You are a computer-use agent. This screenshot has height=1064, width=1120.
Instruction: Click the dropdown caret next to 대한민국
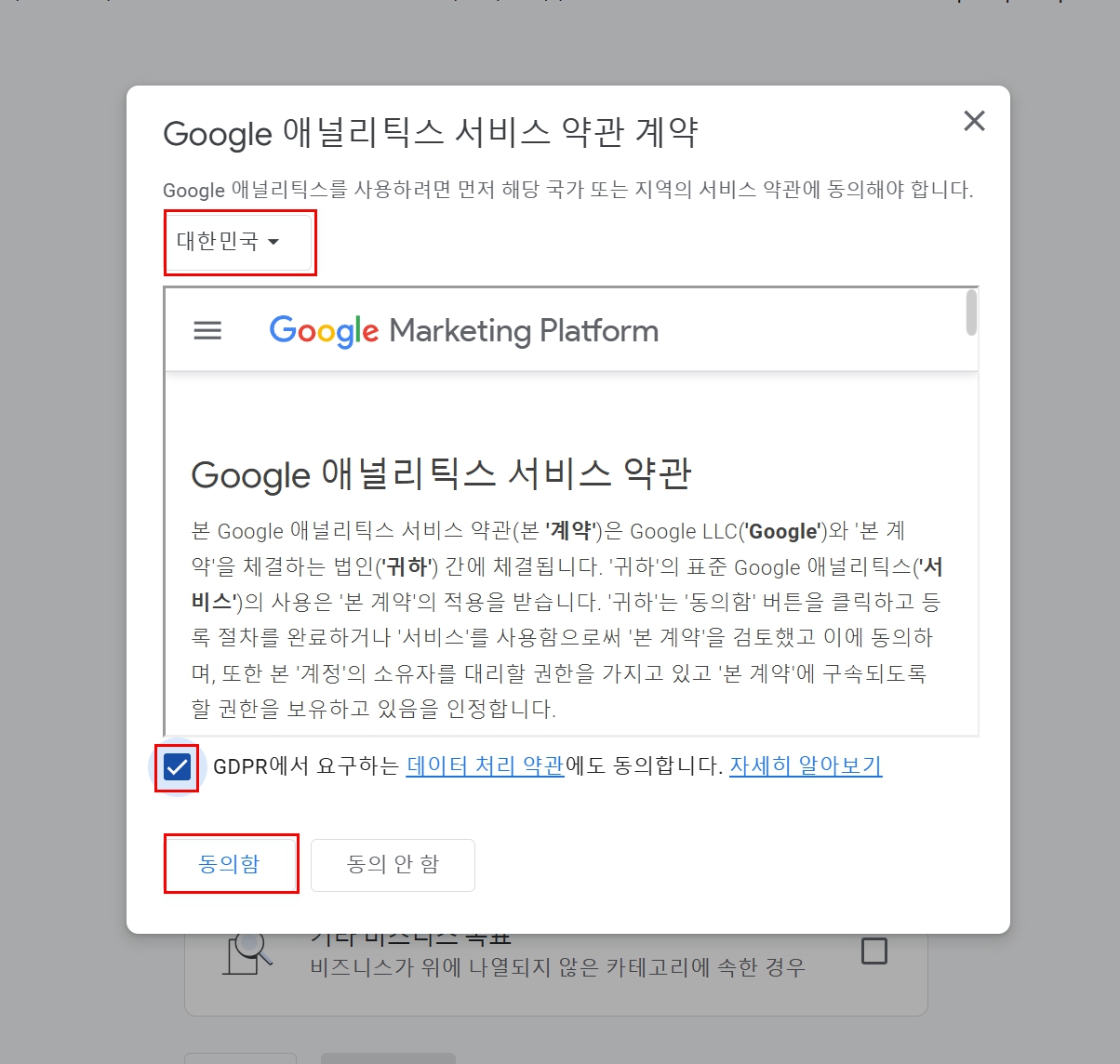click(274, 243)
